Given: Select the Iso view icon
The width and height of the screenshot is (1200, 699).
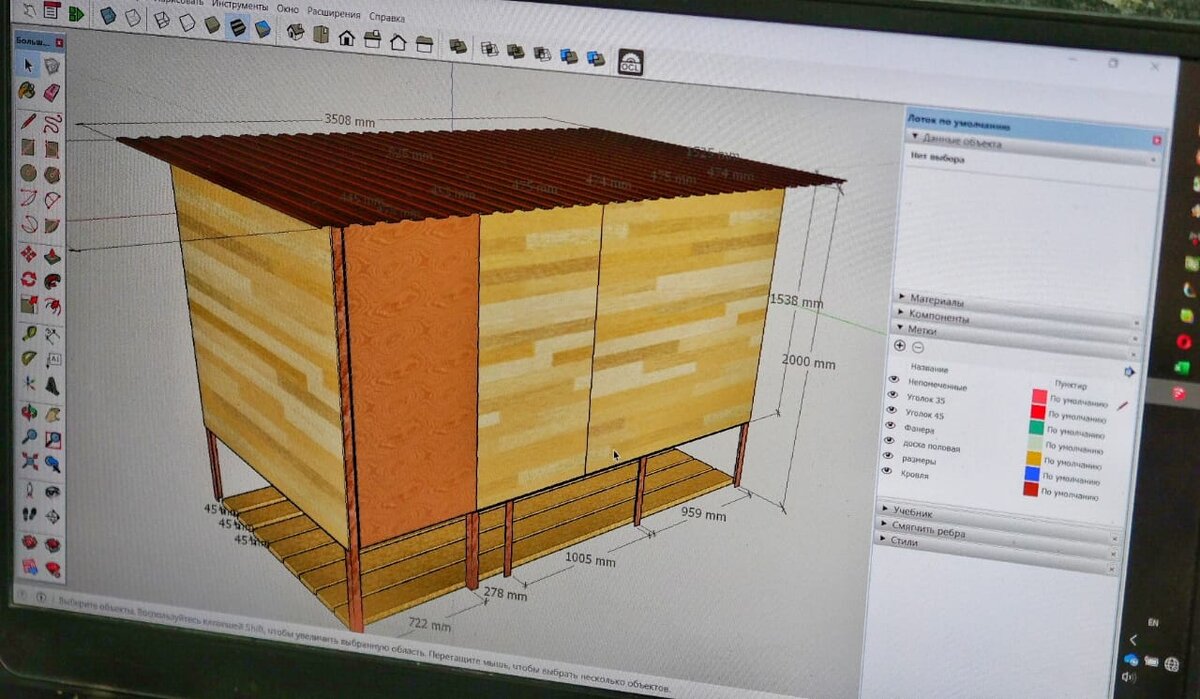Looking at the screenshot, I should pos(295,35).
